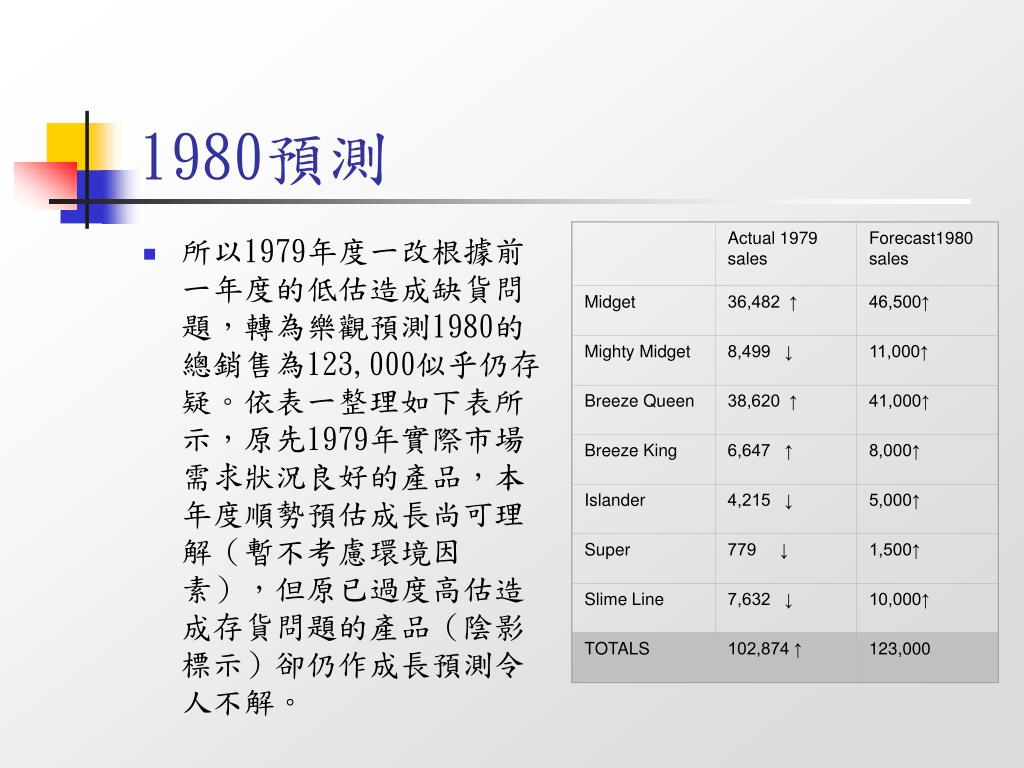Select the forecast value 5,000
The image size is (1024, 768).
point(890,500)
